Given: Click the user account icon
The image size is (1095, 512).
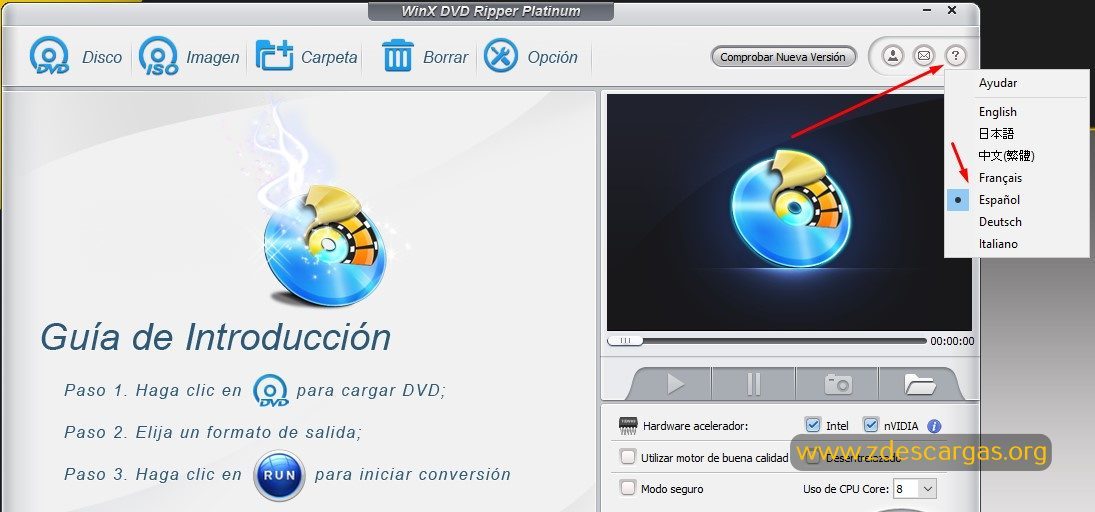Looking at the screenshot, I should (x=892, y=55).
